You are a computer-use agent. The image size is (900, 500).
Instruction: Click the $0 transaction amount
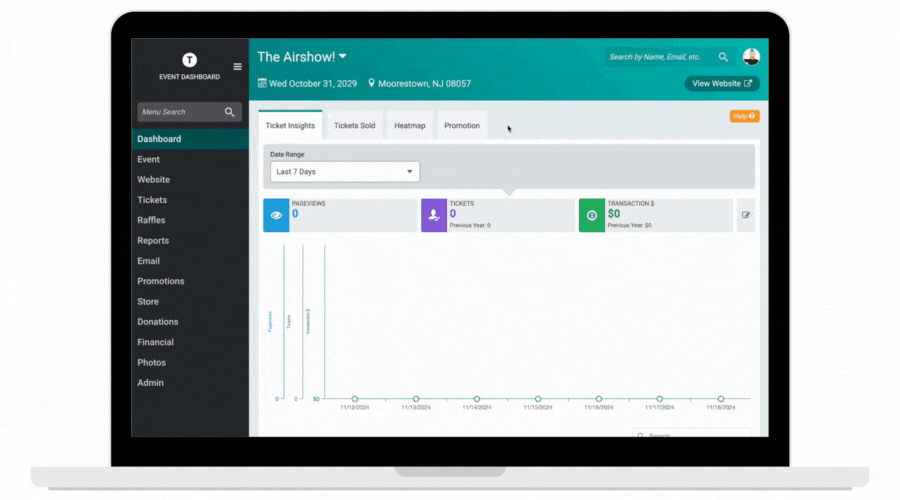tap(614, 214)
